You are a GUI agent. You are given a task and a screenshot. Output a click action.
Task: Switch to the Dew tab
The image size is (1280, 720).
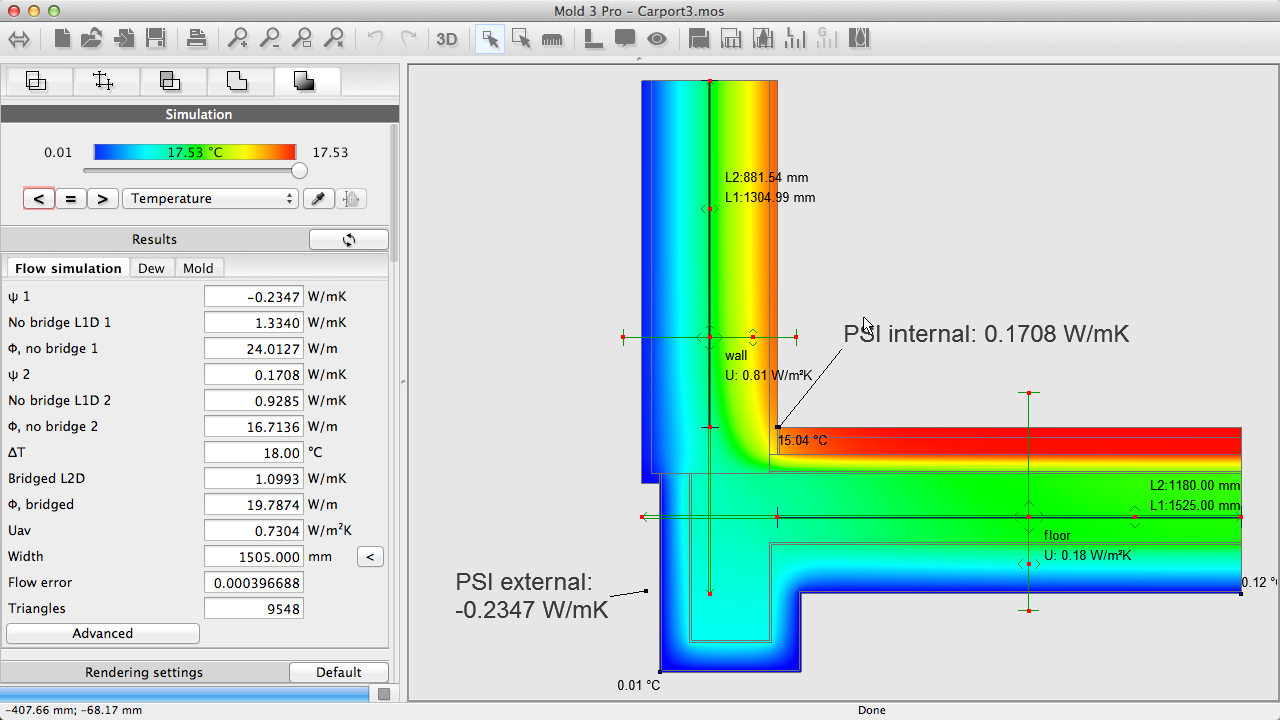tap(152, 267)
